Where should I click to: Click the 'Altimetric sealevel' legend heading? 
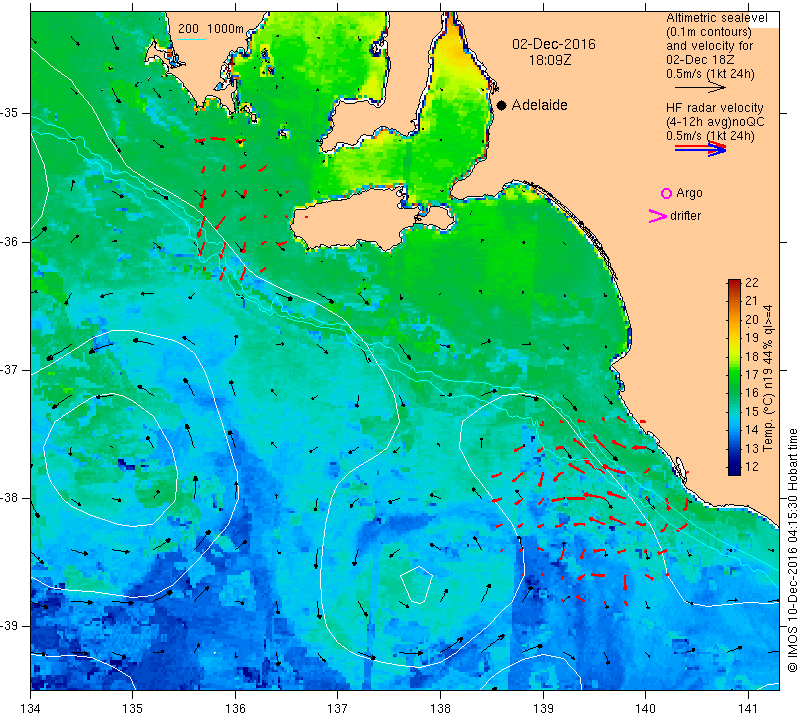(716, 18)
